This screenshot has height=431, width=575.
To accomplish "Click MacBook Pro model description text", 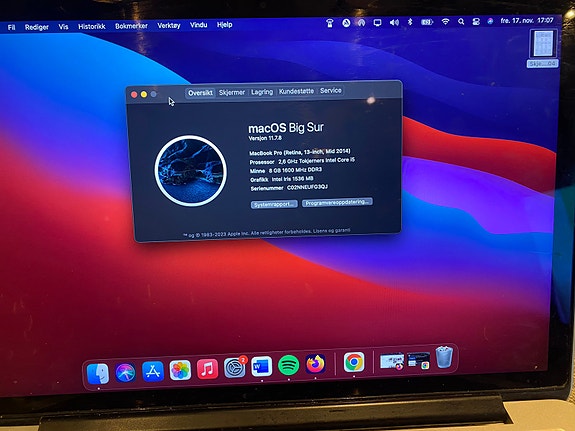I will [300, 152].
